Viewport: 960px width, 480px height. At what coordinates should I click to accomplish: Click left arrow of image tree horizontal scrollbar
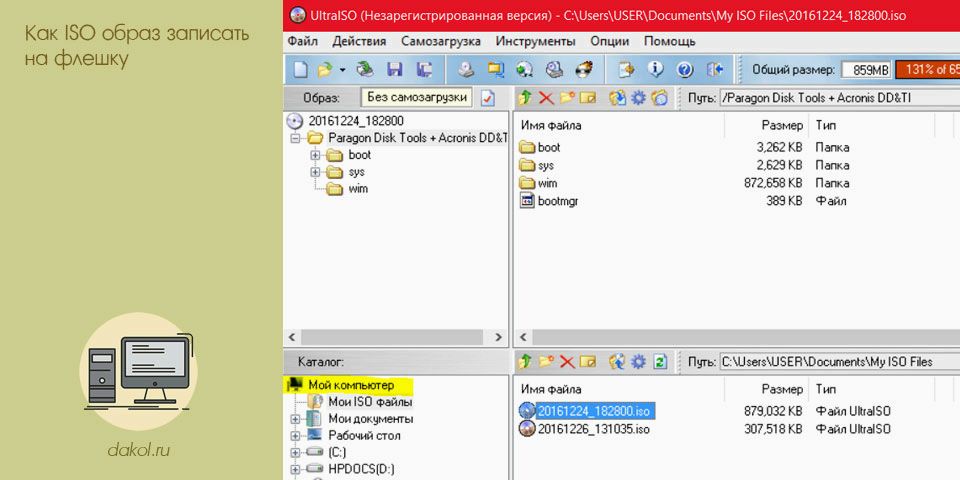[x=292, y=337]
